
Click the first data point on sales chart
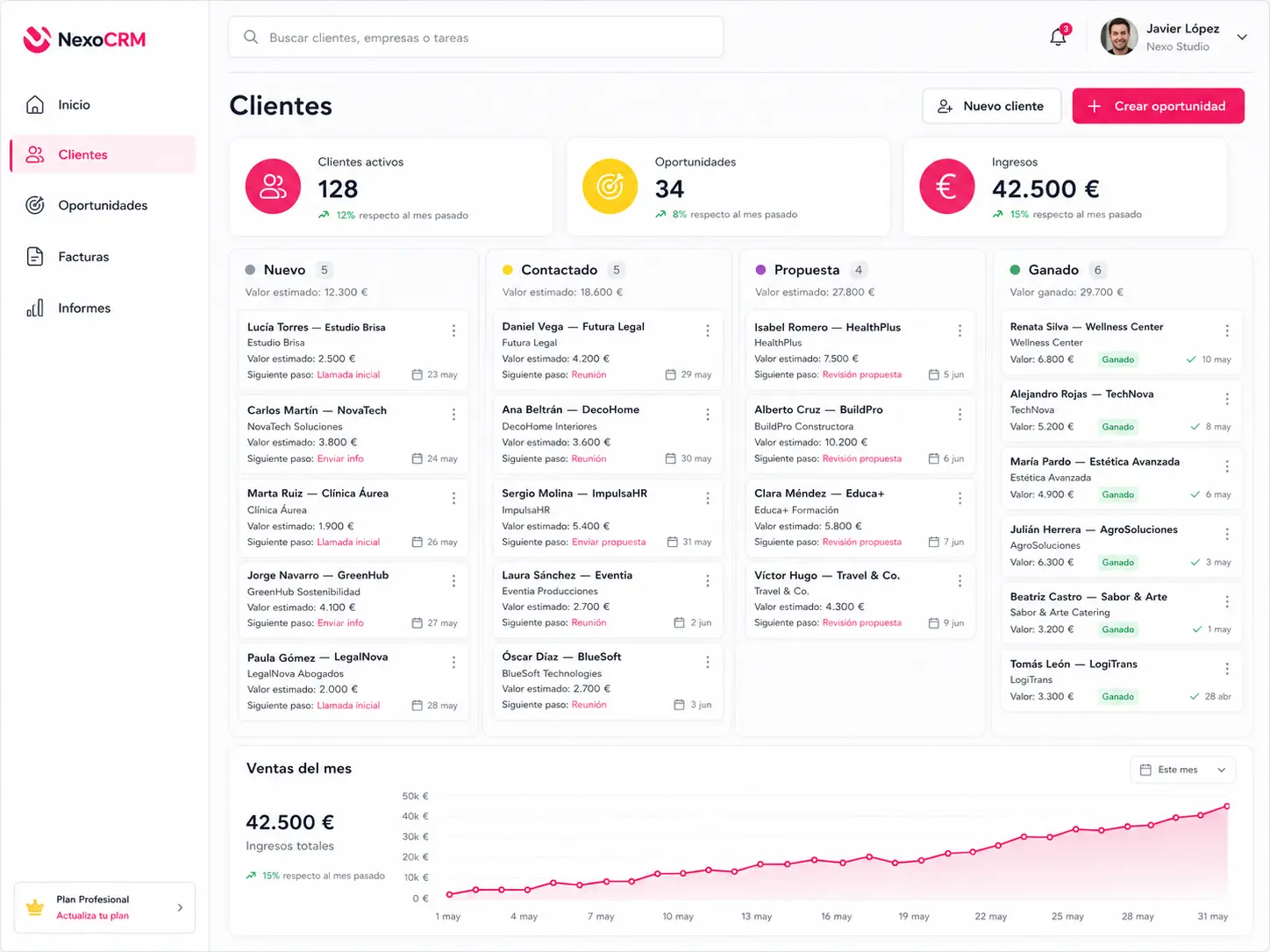click(449, 894)
